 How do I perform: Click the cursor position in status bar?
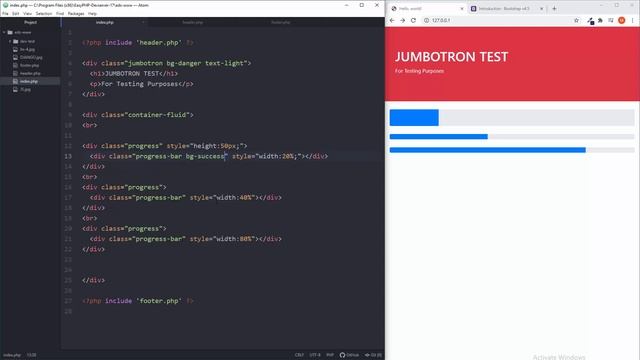[31, 355]
